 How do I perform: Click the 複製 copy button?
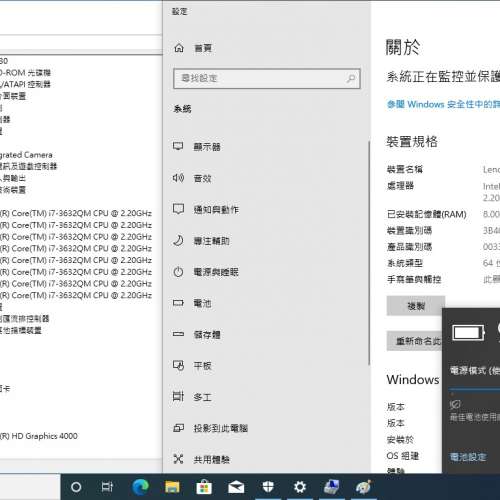(x=416, y=306)
